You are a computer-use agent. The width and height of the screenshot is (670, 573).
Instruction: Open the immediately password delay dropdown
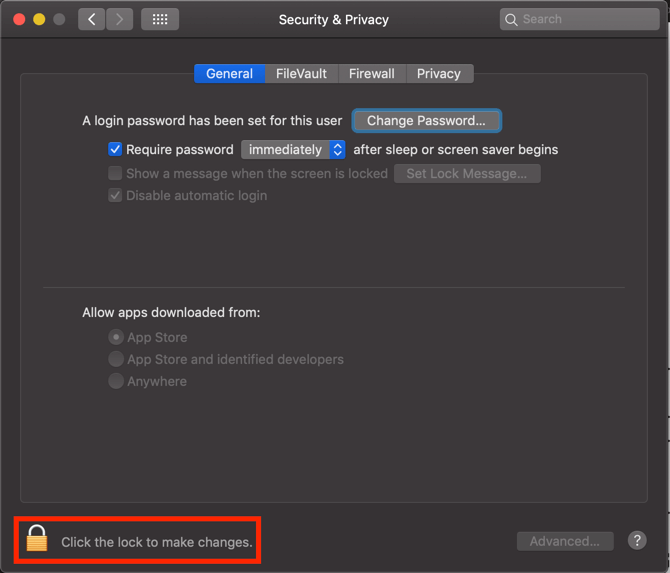click(293, 150)
